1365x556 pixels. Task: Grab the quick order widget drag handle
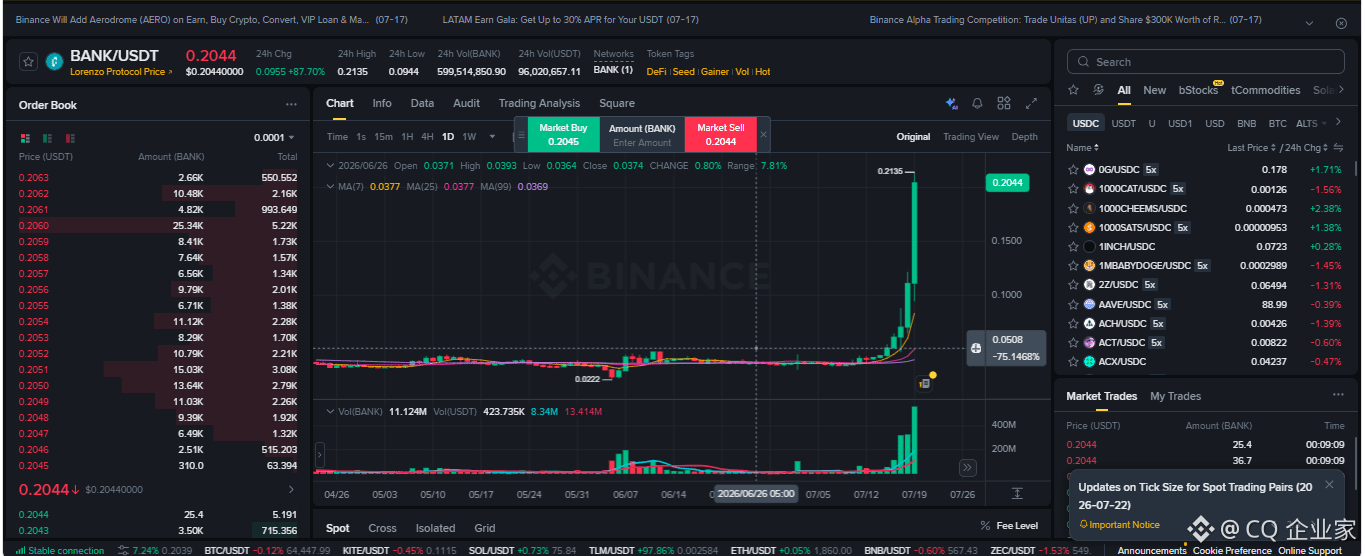coord(520,136)
